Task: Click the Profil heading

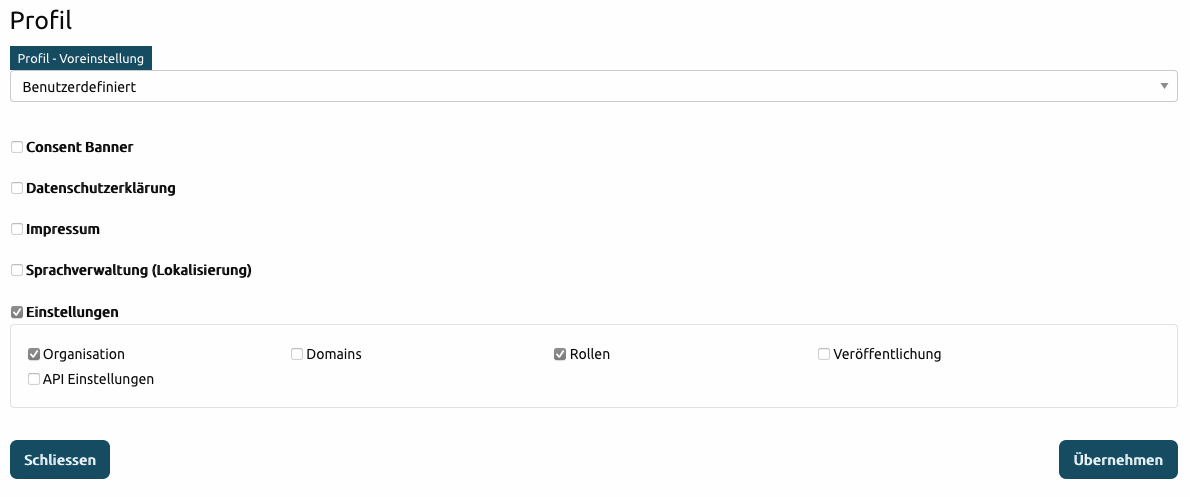Action: coord(41,19)
